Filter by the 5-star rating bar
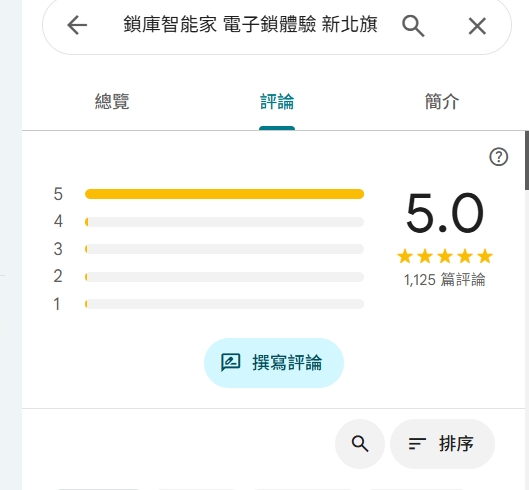Screen dimensions: 529x490 click(208, 194)
